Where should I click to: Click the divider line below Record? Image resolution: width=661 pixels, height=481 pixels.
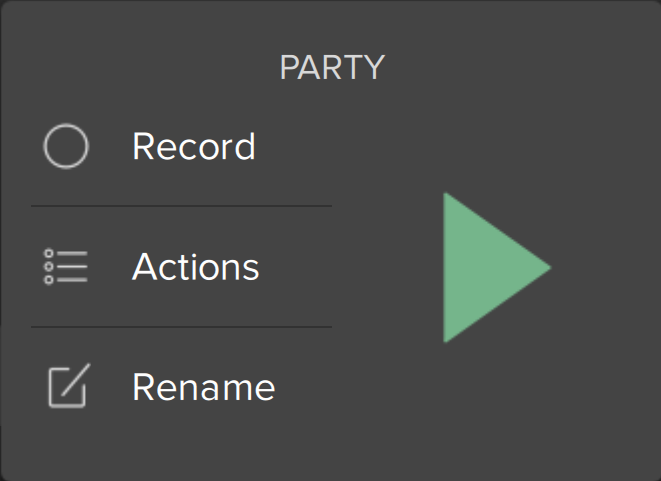point(181,206)
